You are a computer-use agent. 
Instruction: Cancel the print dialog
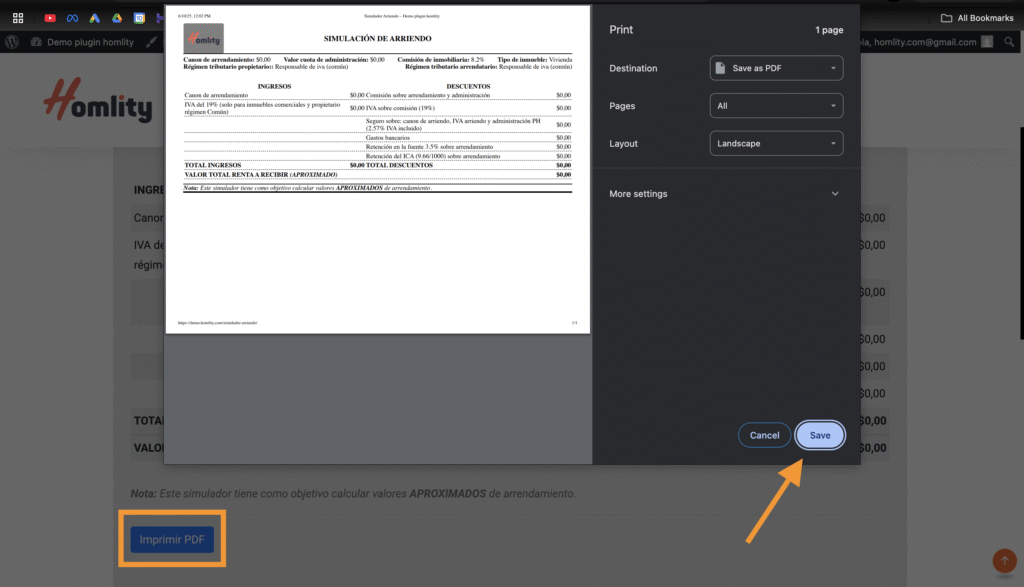(764, 436)
